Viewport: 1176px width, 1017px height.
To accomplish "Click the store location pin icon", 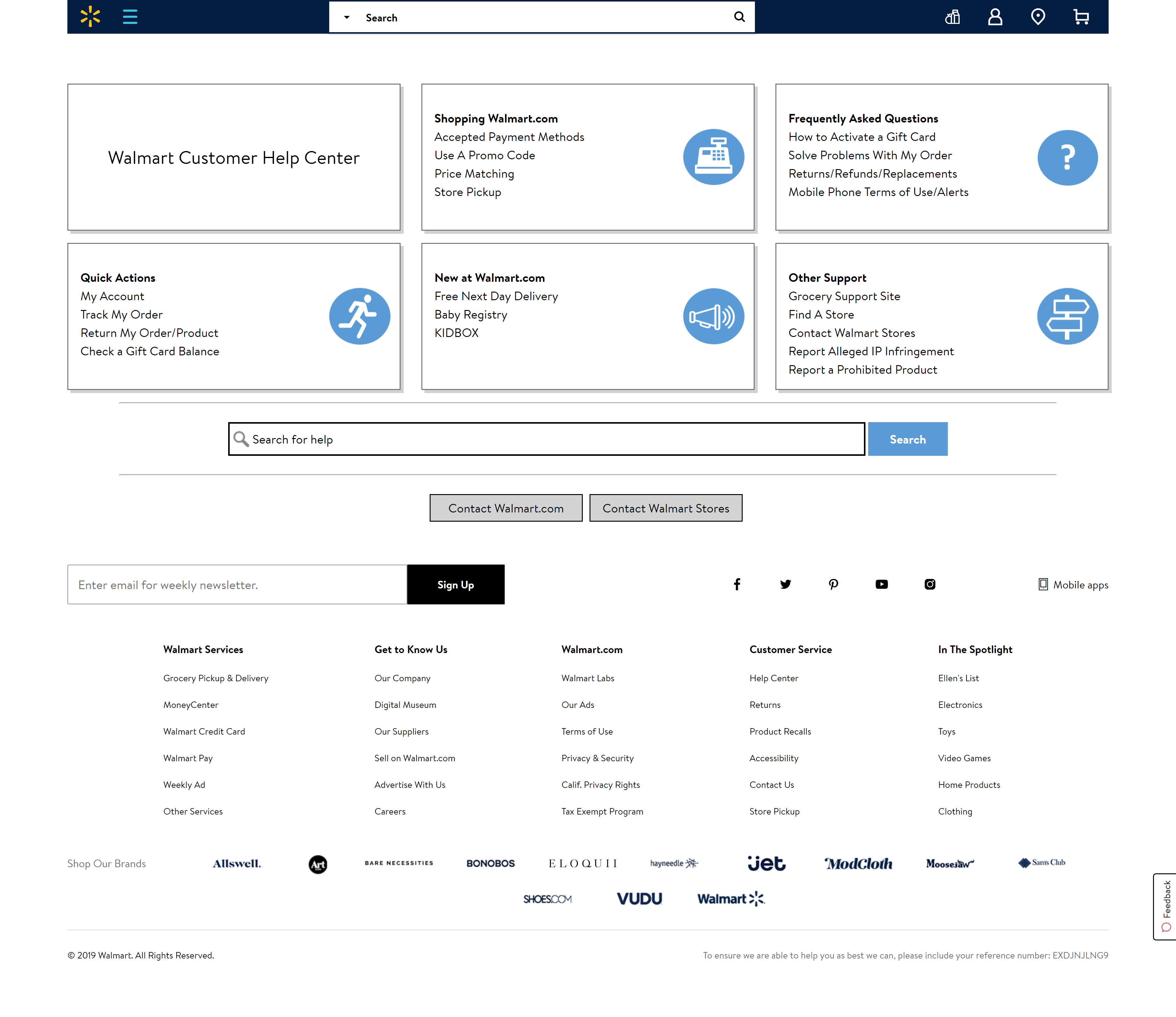I will [x=1038, y=17].
